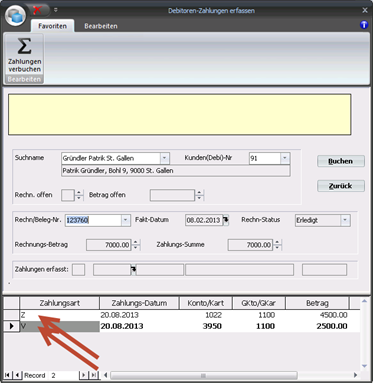Select the current row marker arrow
Image resolution: width=373 pixels, height=383 pixels.
pos(12,326)
